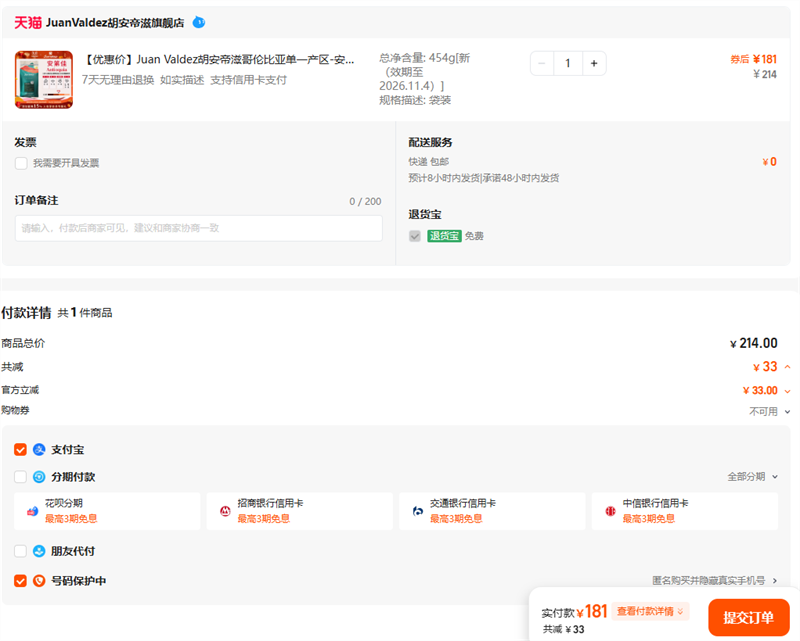Enable the 分期付款 installment checkbox
This screenshot has height=641, width=800.
coord(21,477)
